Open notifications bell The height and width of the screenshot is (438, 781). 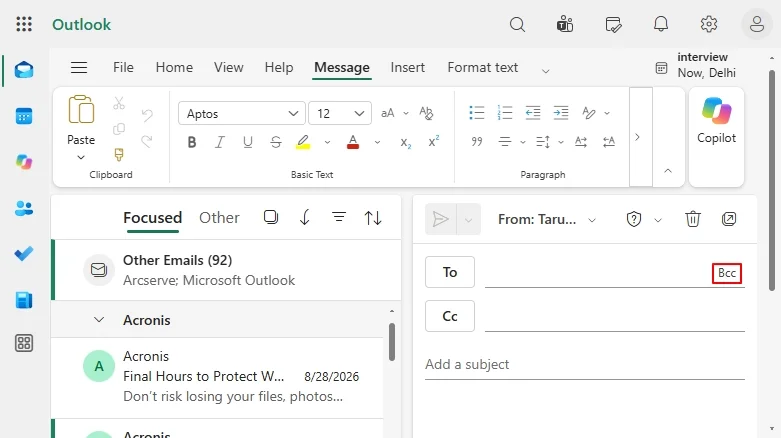tap(661, 24)
